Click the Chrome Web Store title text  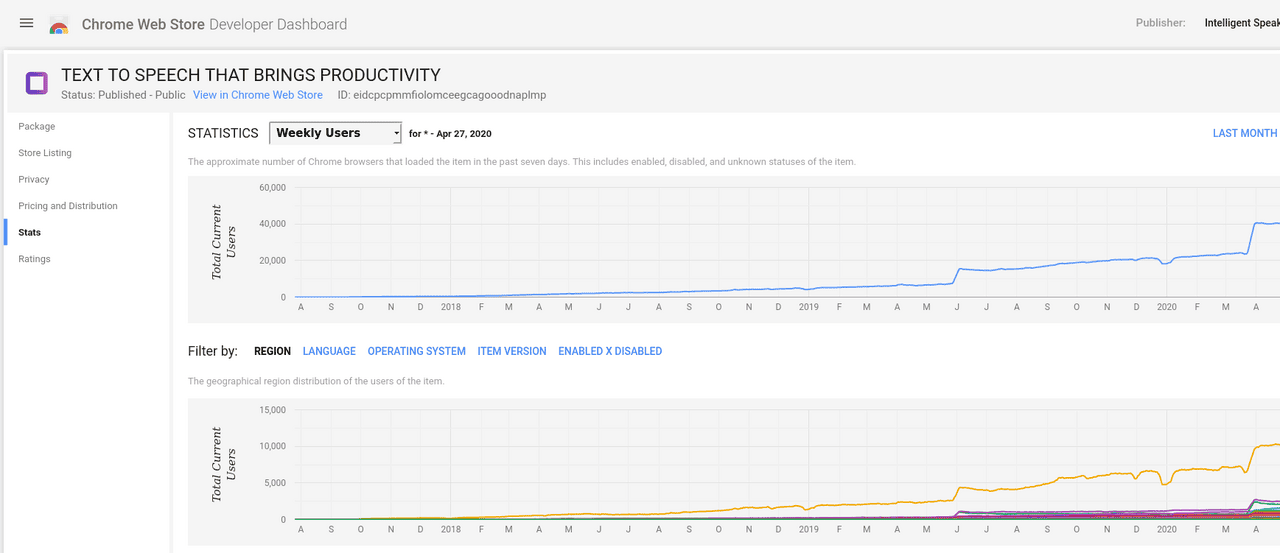click(143, 24)
